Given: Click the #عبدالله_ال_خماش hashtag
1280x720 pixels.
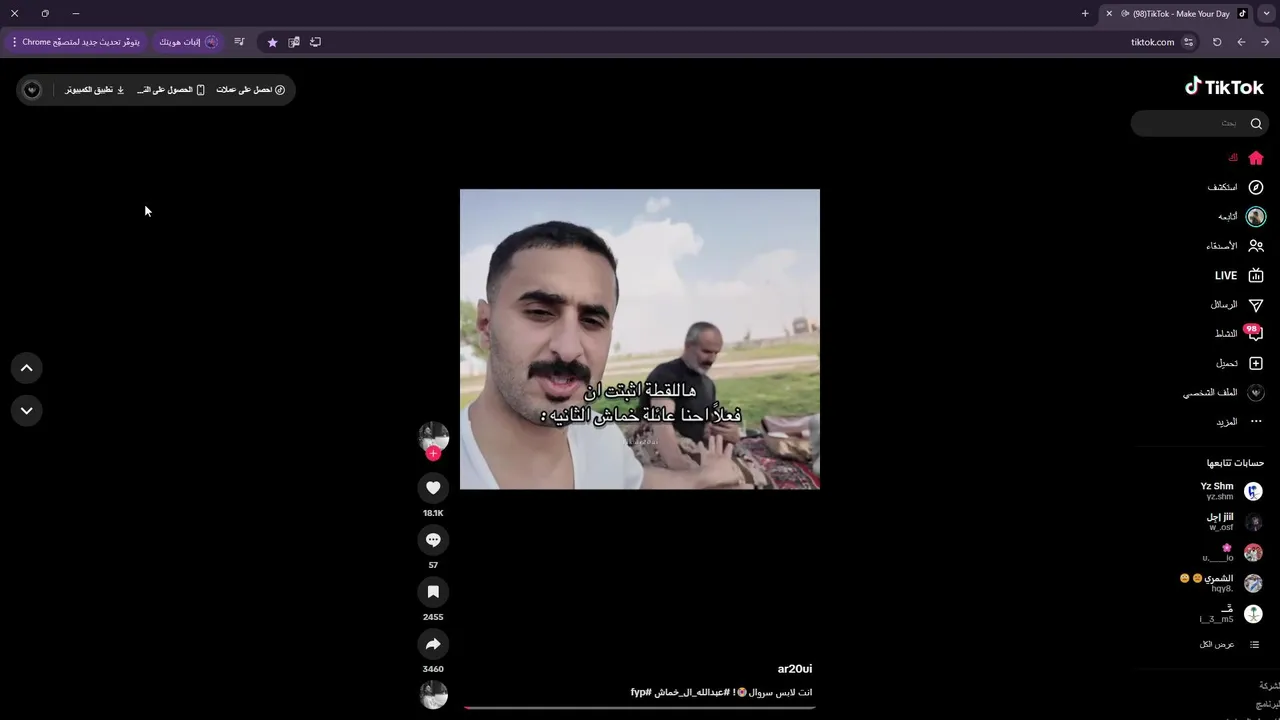Looking at the screenshot, I should 692,692.
